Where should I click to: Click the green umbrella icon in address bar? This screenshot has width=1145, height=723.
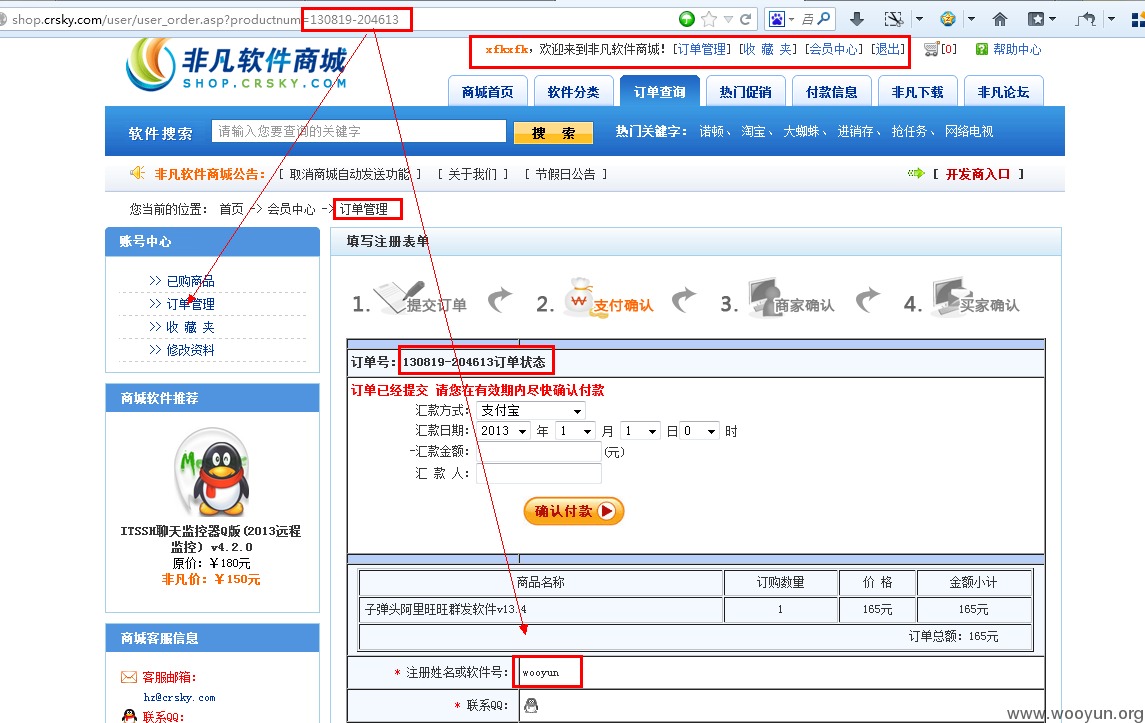[x=686, y=19]
